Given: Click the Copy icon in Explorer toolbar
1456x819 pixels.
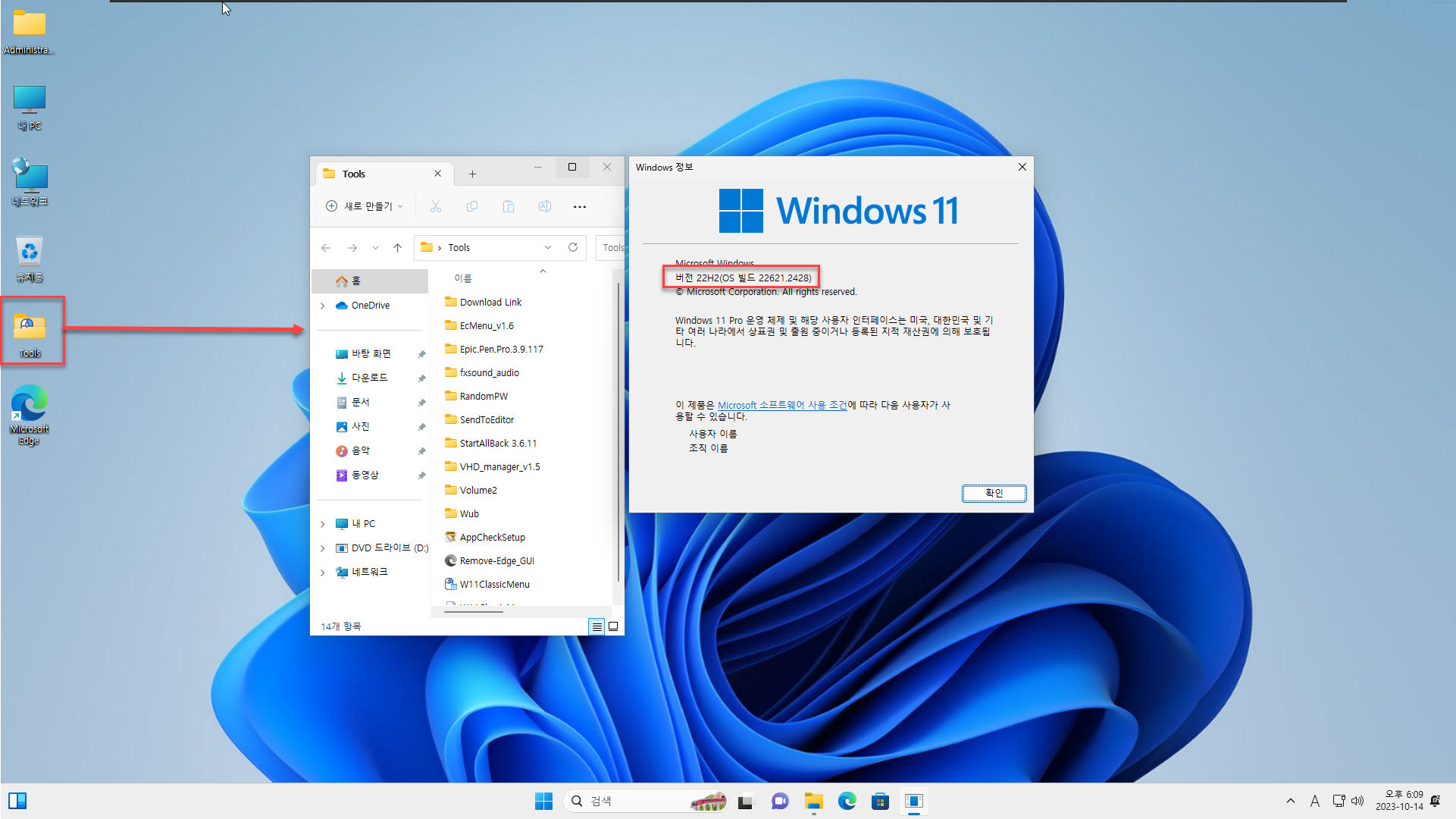Looking at the screenshot, I should pos(471,206).
